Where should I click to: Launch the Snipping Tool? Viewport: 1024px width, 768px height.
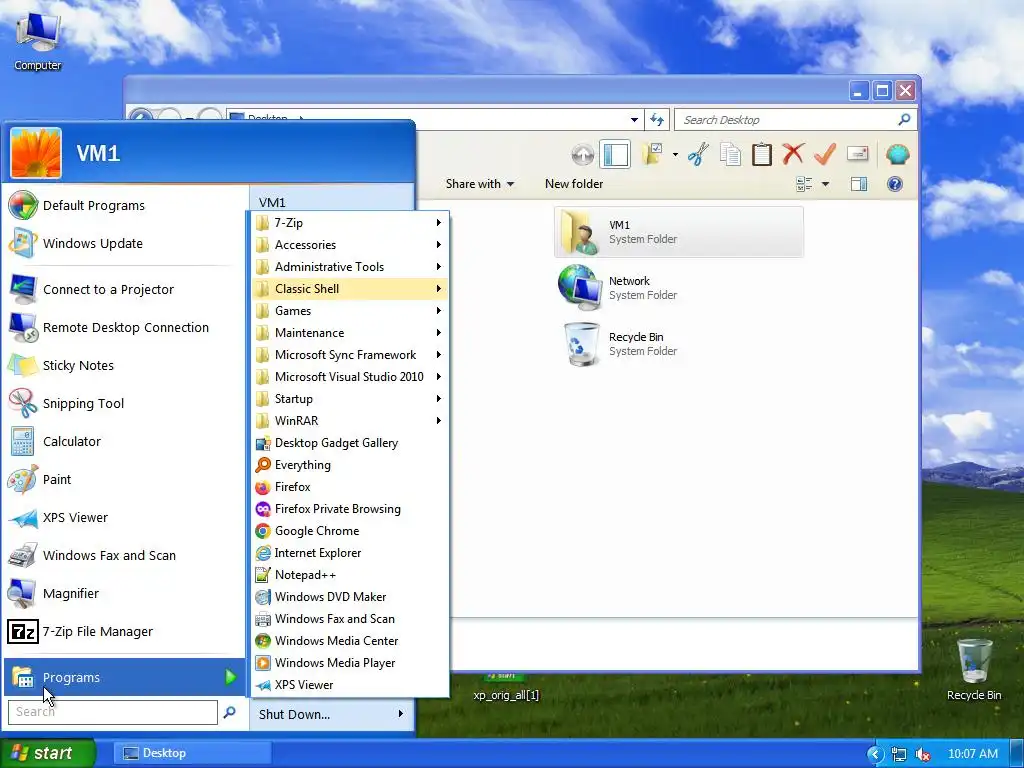pos(124,404)
